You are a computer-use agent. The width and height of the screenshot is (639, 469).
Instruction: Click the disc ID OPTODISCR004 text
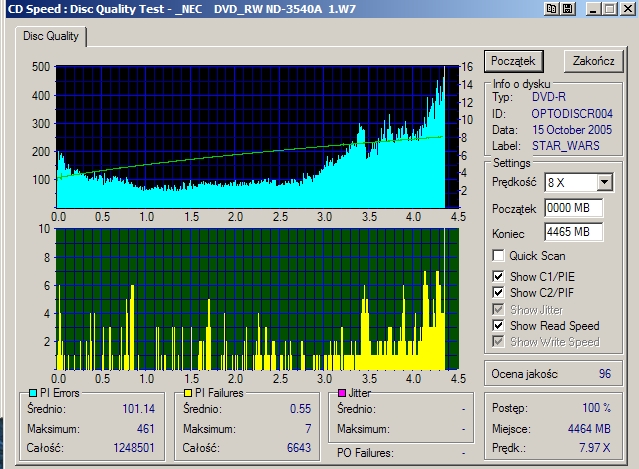pos(572,114)
